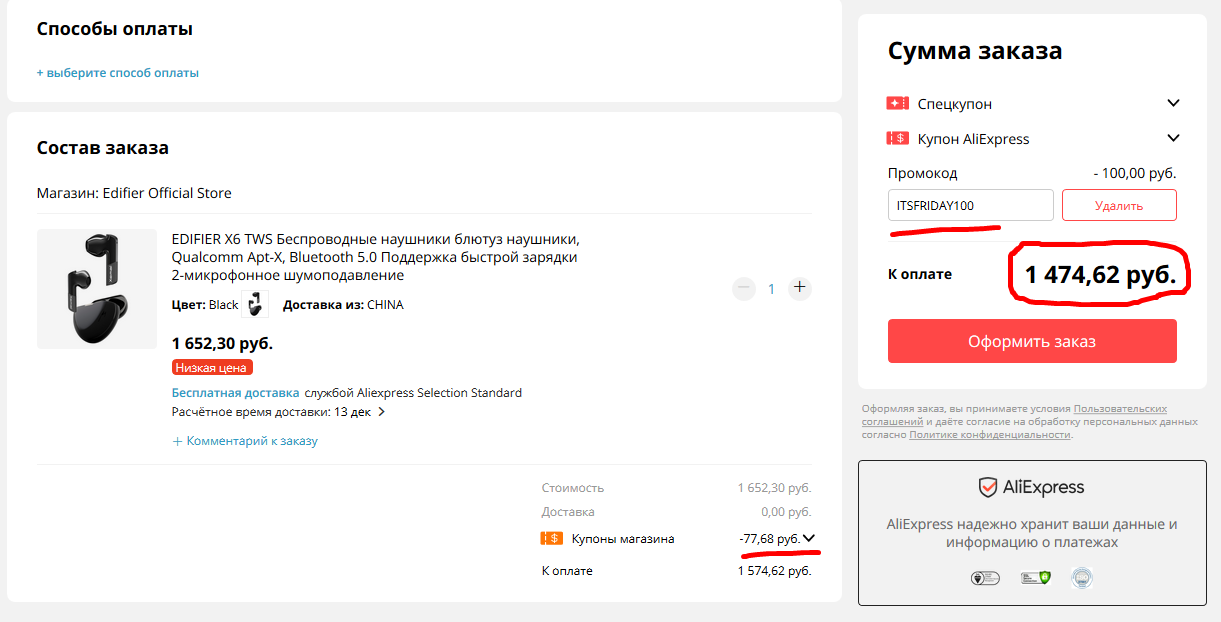Expand the Купон AliExpress dropdown
1221x622 pixels.
1173,139
